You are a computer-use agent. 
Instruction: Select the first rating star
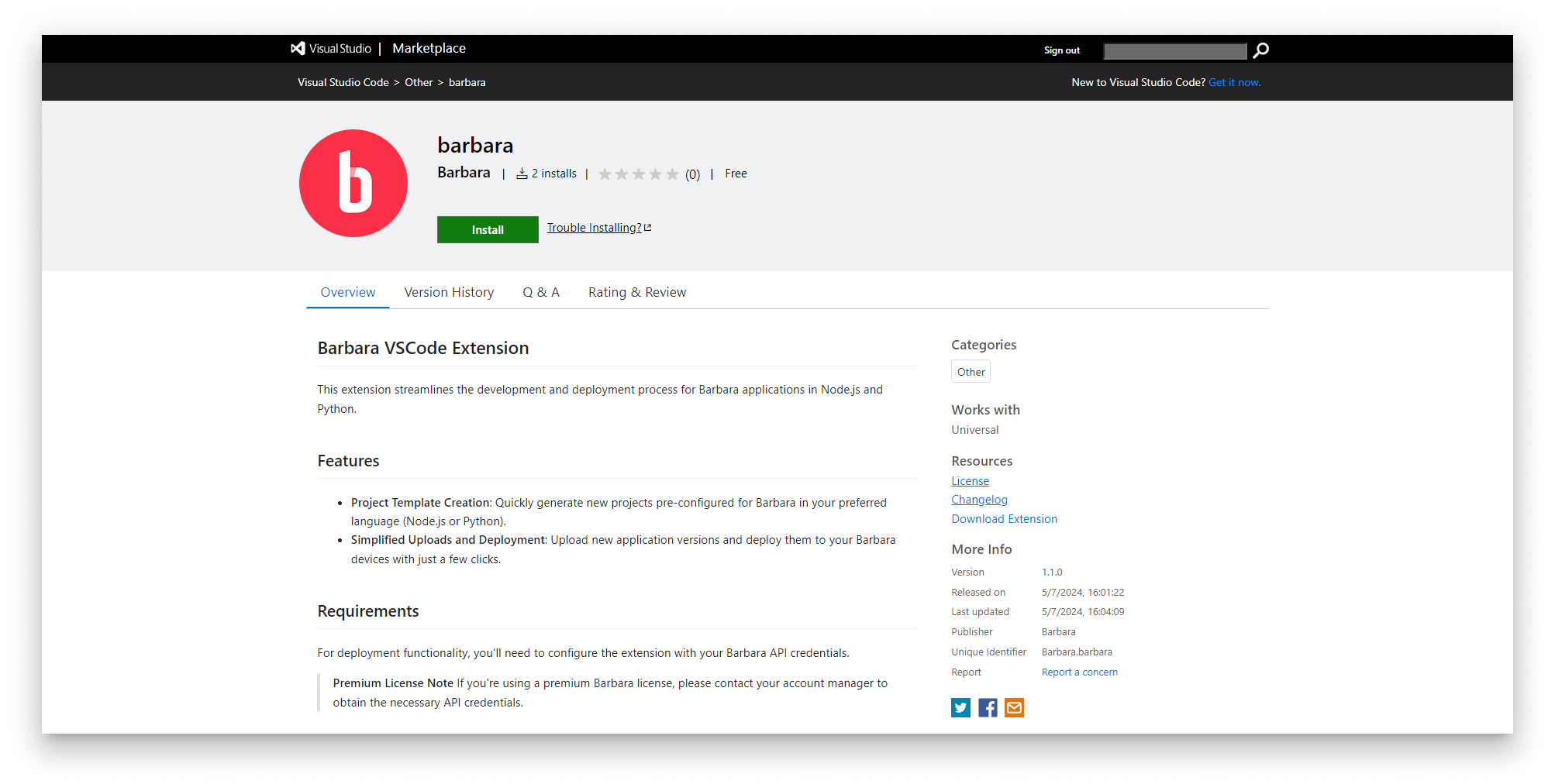[606, 174]
